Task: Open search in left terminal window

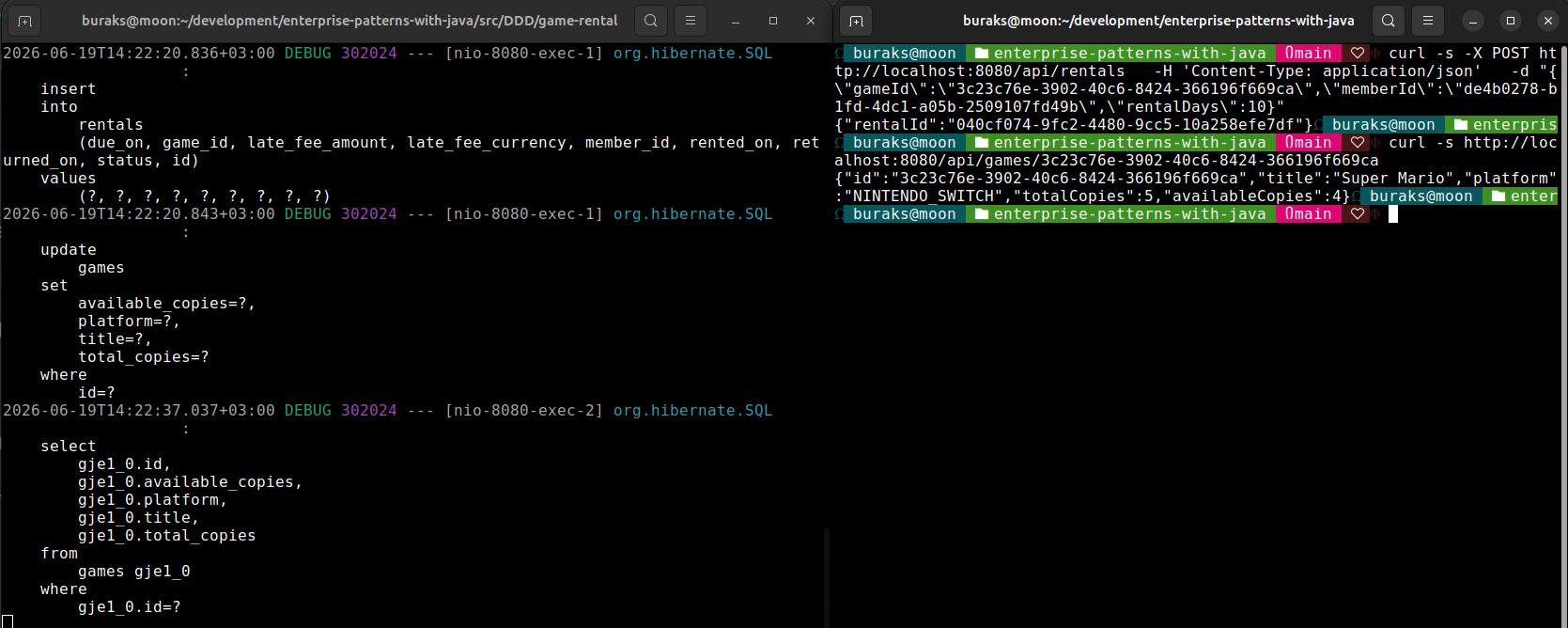Action: 650,21
